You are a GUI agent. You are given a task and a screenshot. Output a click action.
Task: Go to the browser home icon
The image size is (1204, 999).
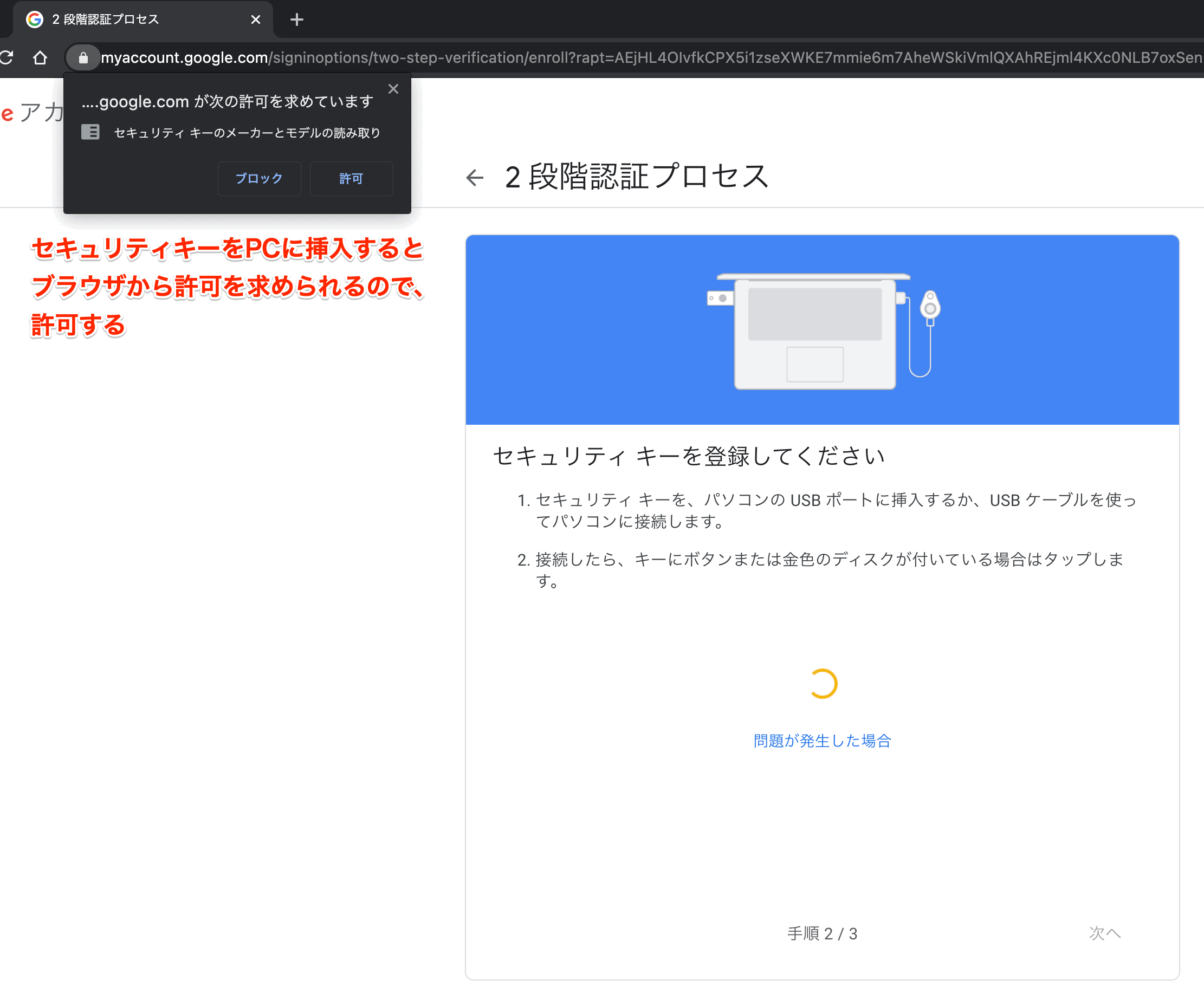point(40,57)
